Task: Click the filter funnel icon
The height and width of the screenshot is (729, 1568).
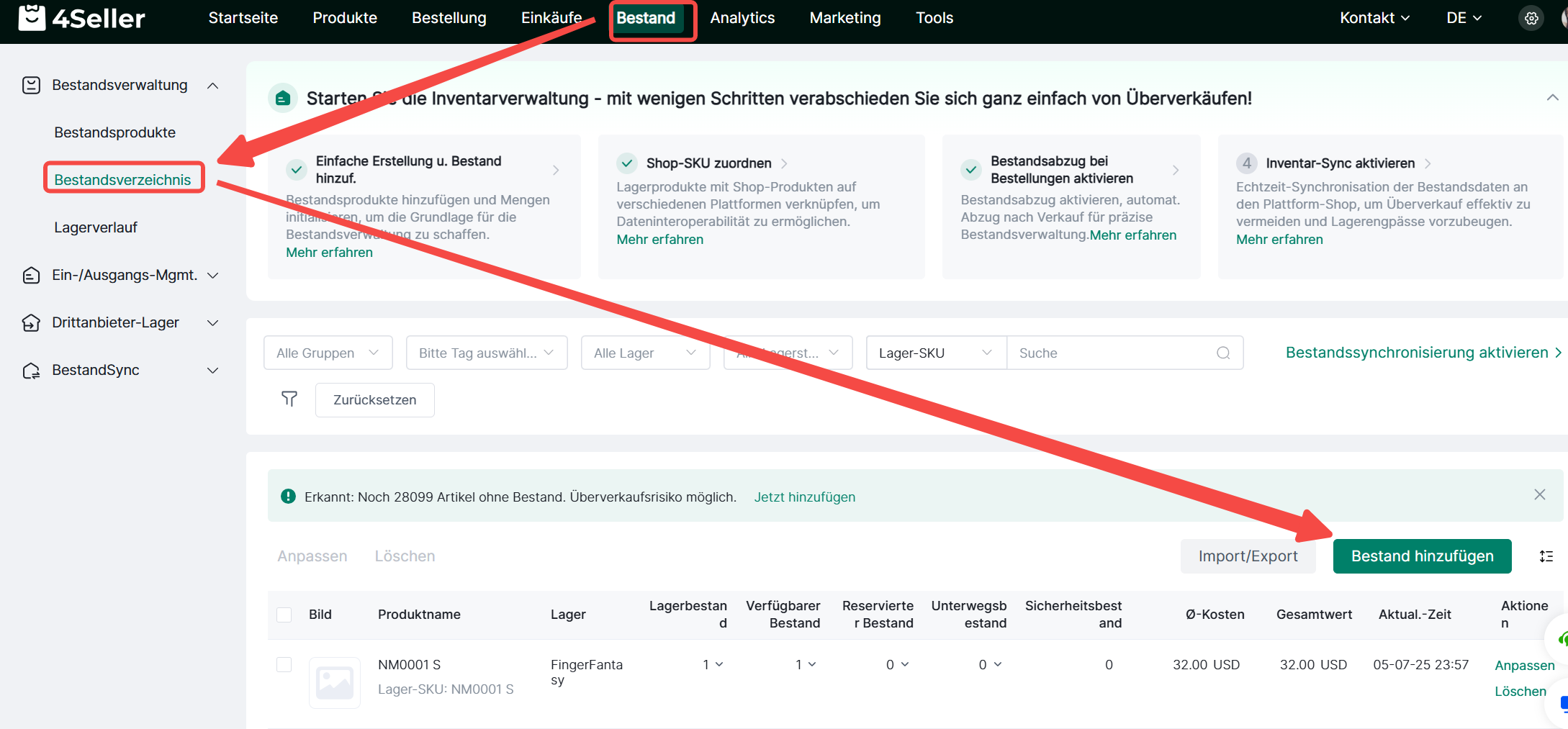Action: 289,399
